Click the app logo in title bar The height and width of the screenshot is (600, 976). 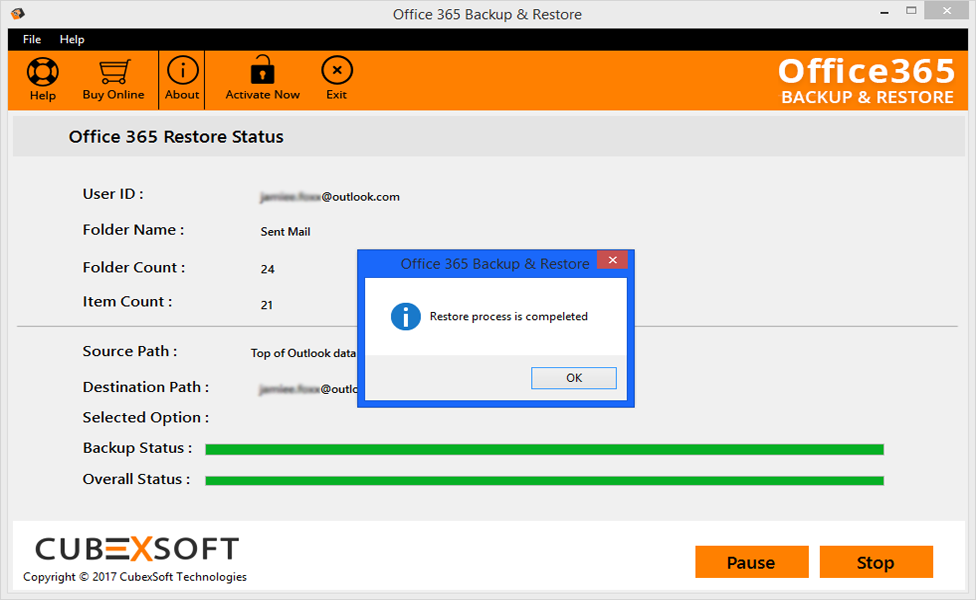17,13
